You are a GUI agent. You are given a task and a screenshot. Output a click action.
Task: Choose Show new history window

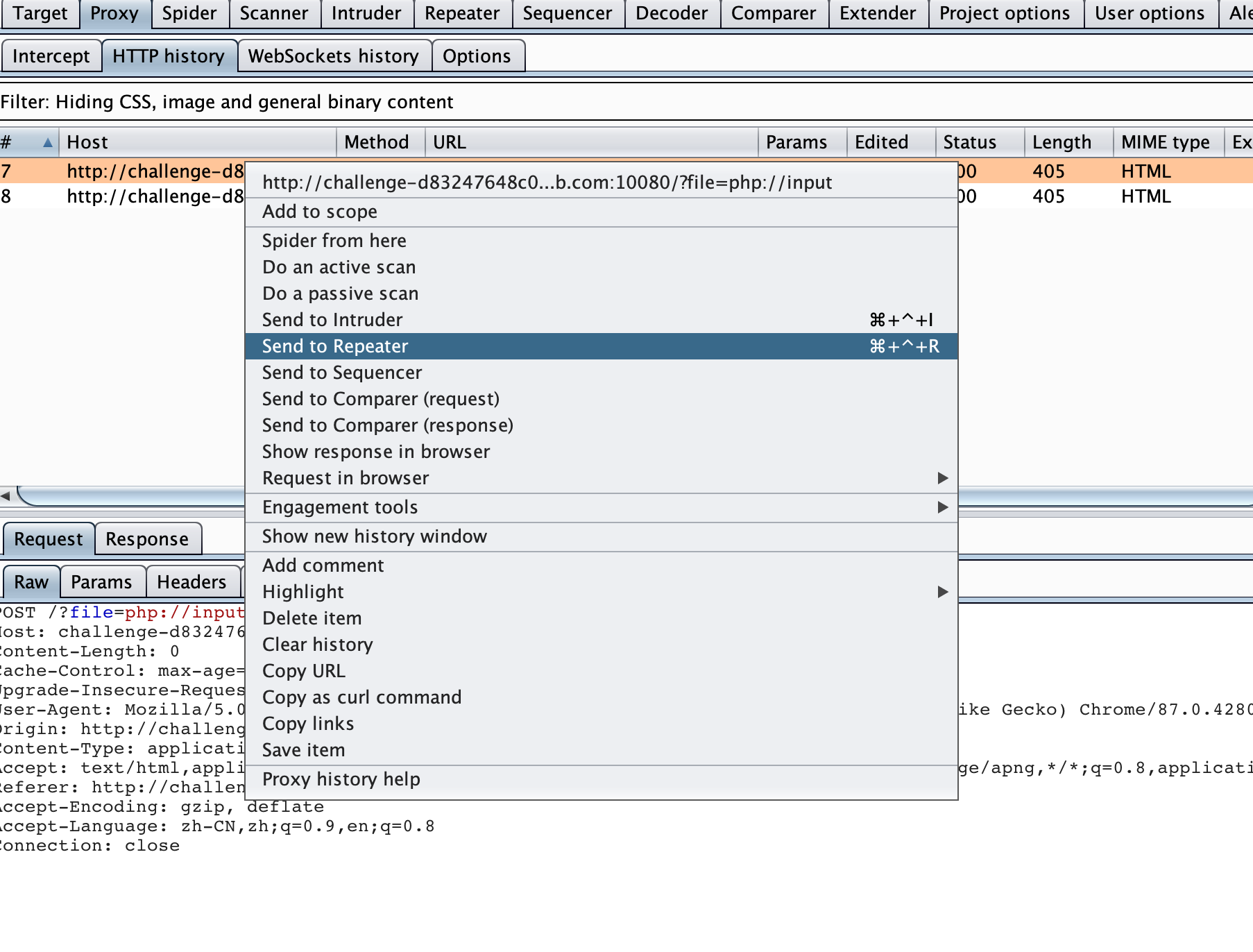(602, 536)
